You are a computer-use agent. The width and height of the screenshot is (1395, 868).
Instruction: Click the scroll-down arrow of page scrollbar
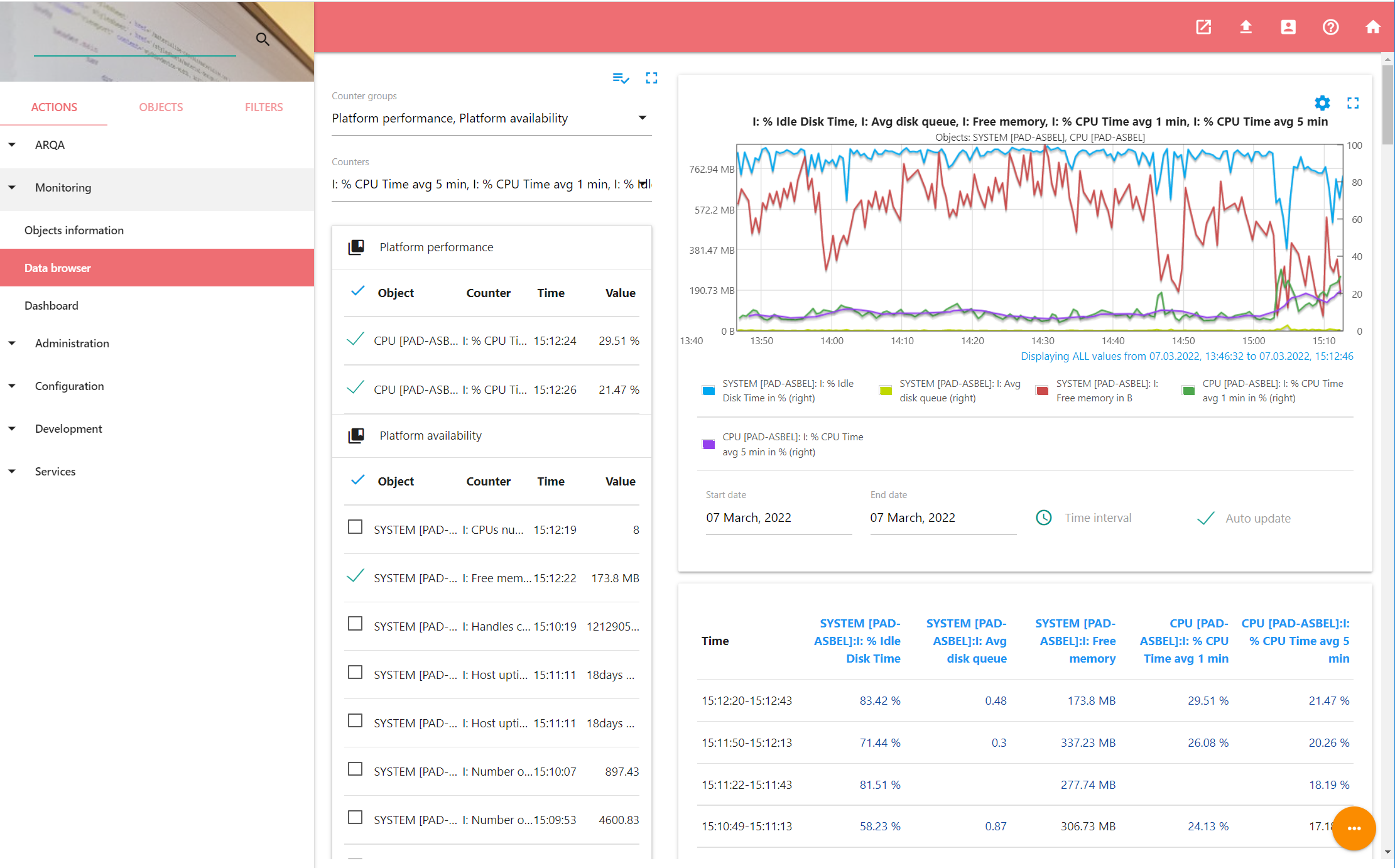point(1387,852)
